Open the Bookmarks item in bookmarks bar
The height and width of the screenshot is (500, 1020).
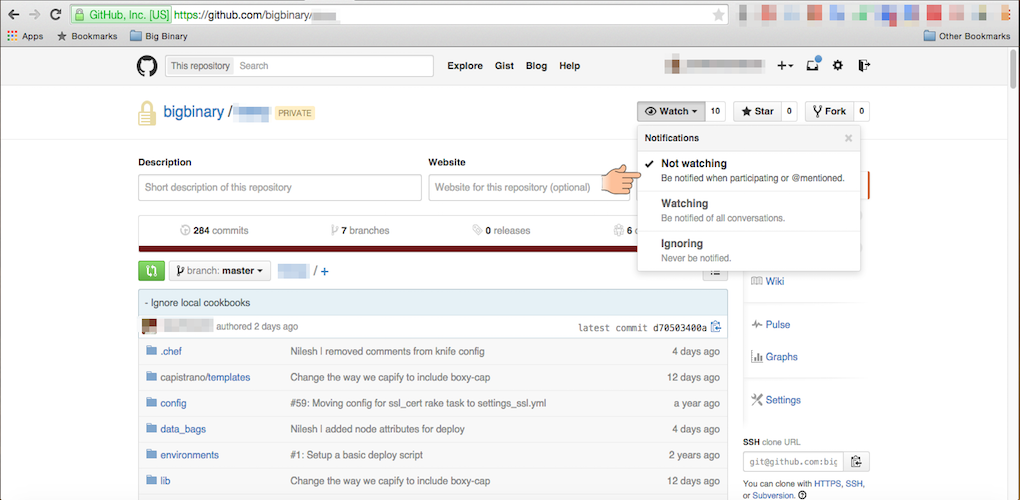(x=87, y=36)
